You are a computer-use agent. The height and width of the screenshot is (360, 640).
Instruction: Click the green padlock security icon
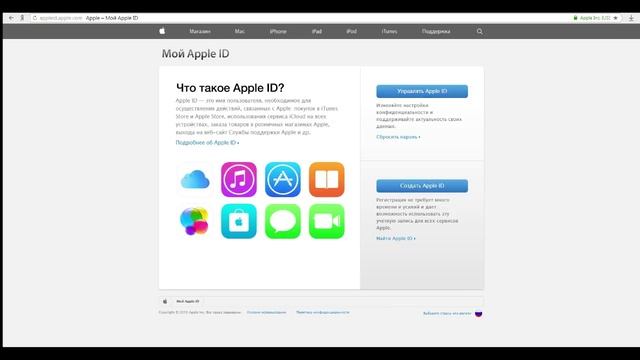575,18
